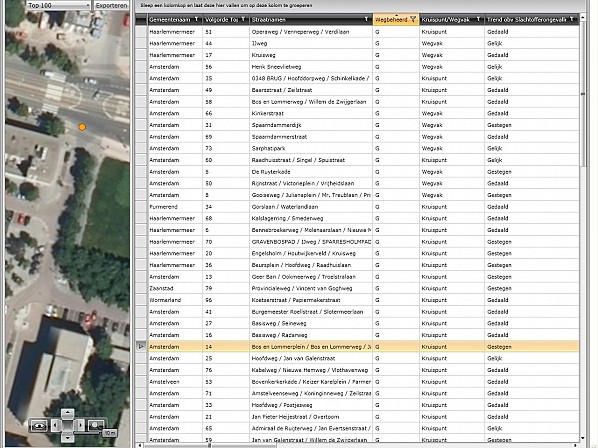The height and width of the screenshot is (448, 598).
Task: Open filter on Trend obv Slachtofferongevallen column
Action: point(572,19)
